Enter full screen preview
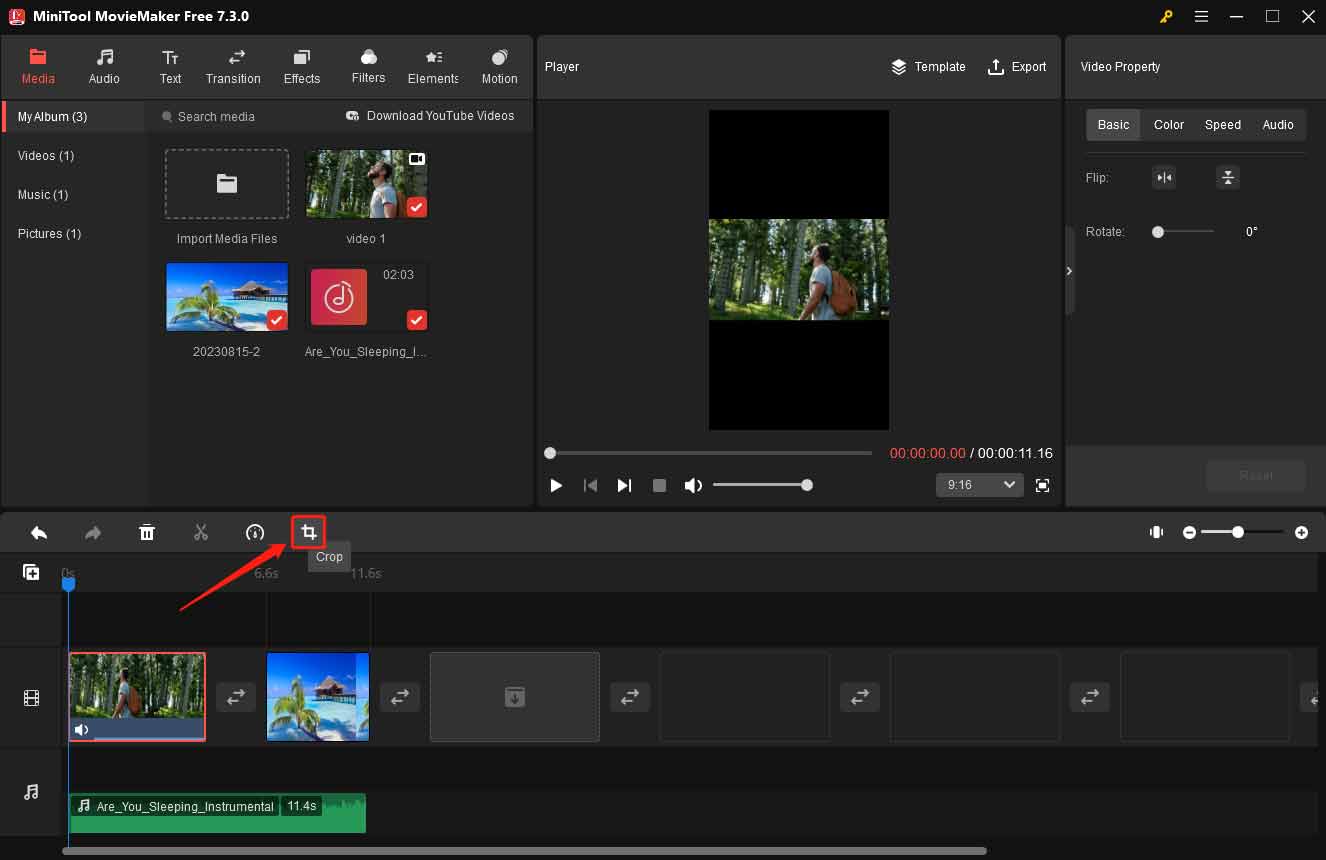 click(1042, 485)
